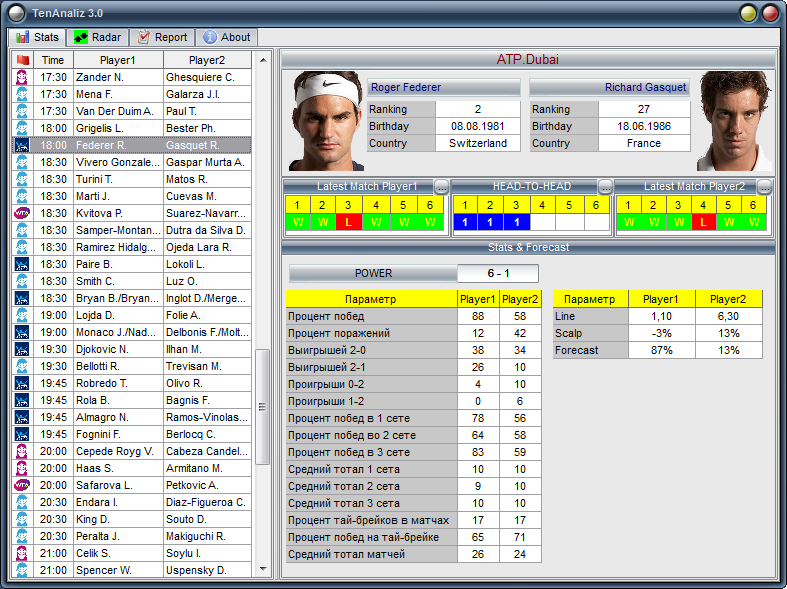
Task: Click the Line value 1,10 for Player1
Action: tap(662, 317)
